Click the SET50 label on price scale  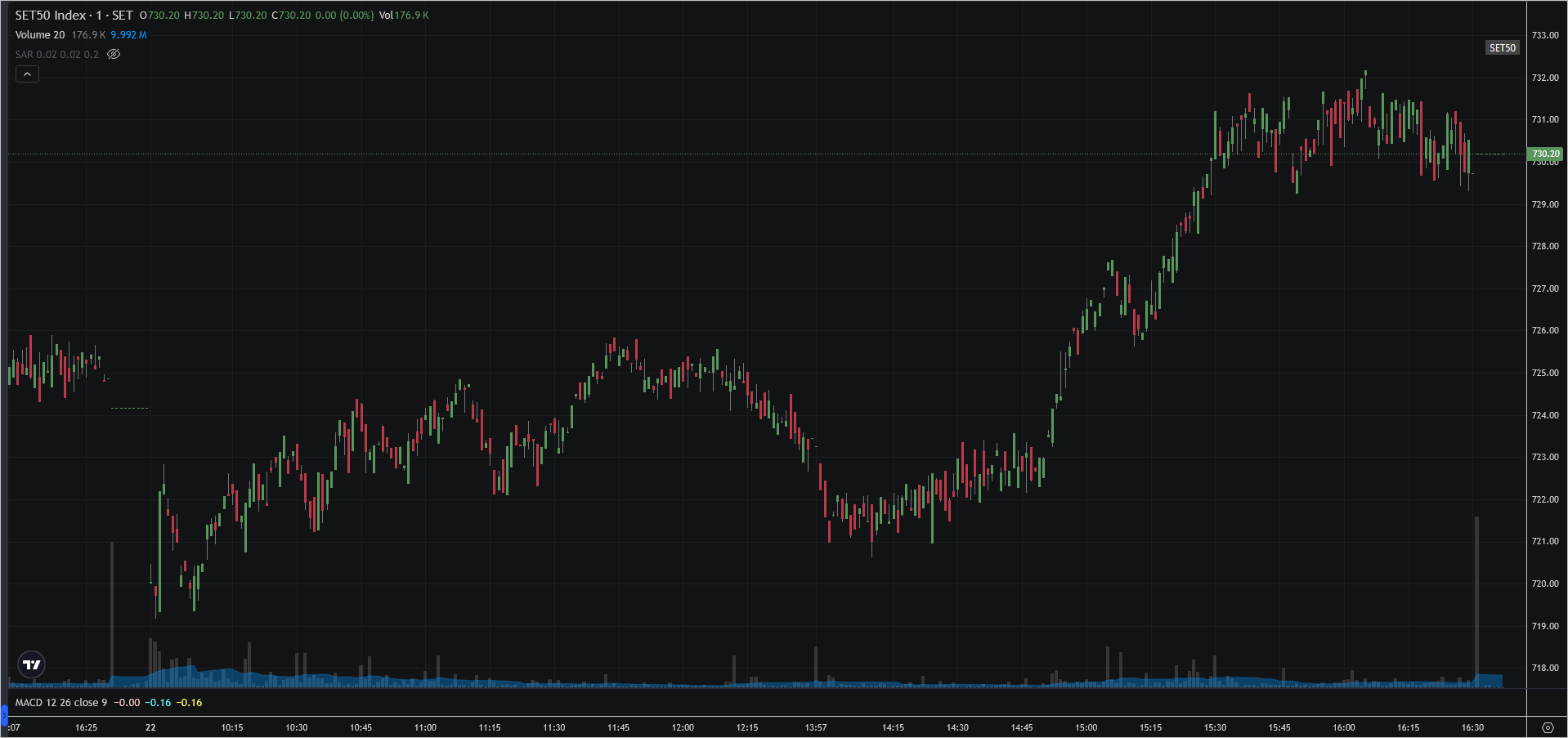coord(1502,48)
